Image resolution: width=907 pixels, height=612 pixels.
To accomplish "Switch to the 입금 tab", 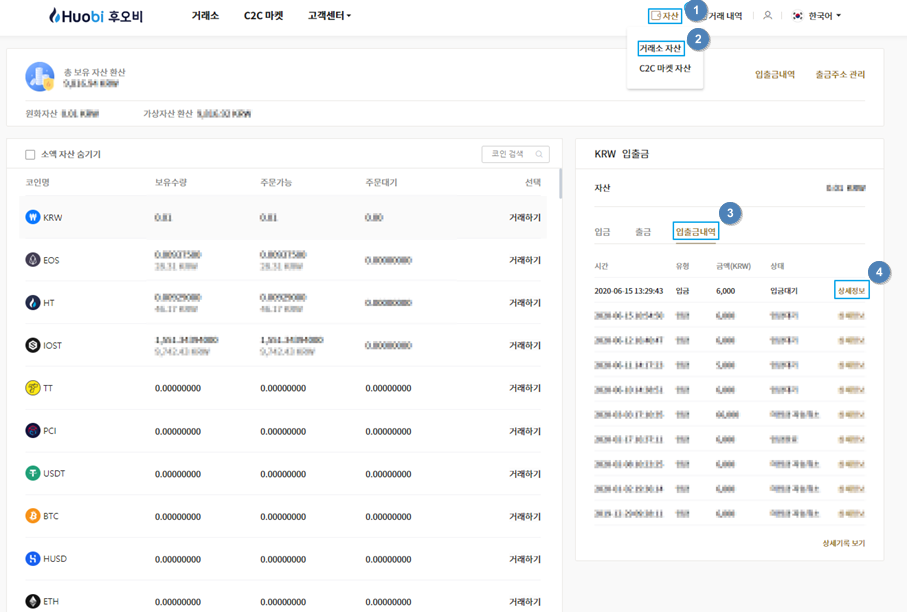I will tap(602, 232).
